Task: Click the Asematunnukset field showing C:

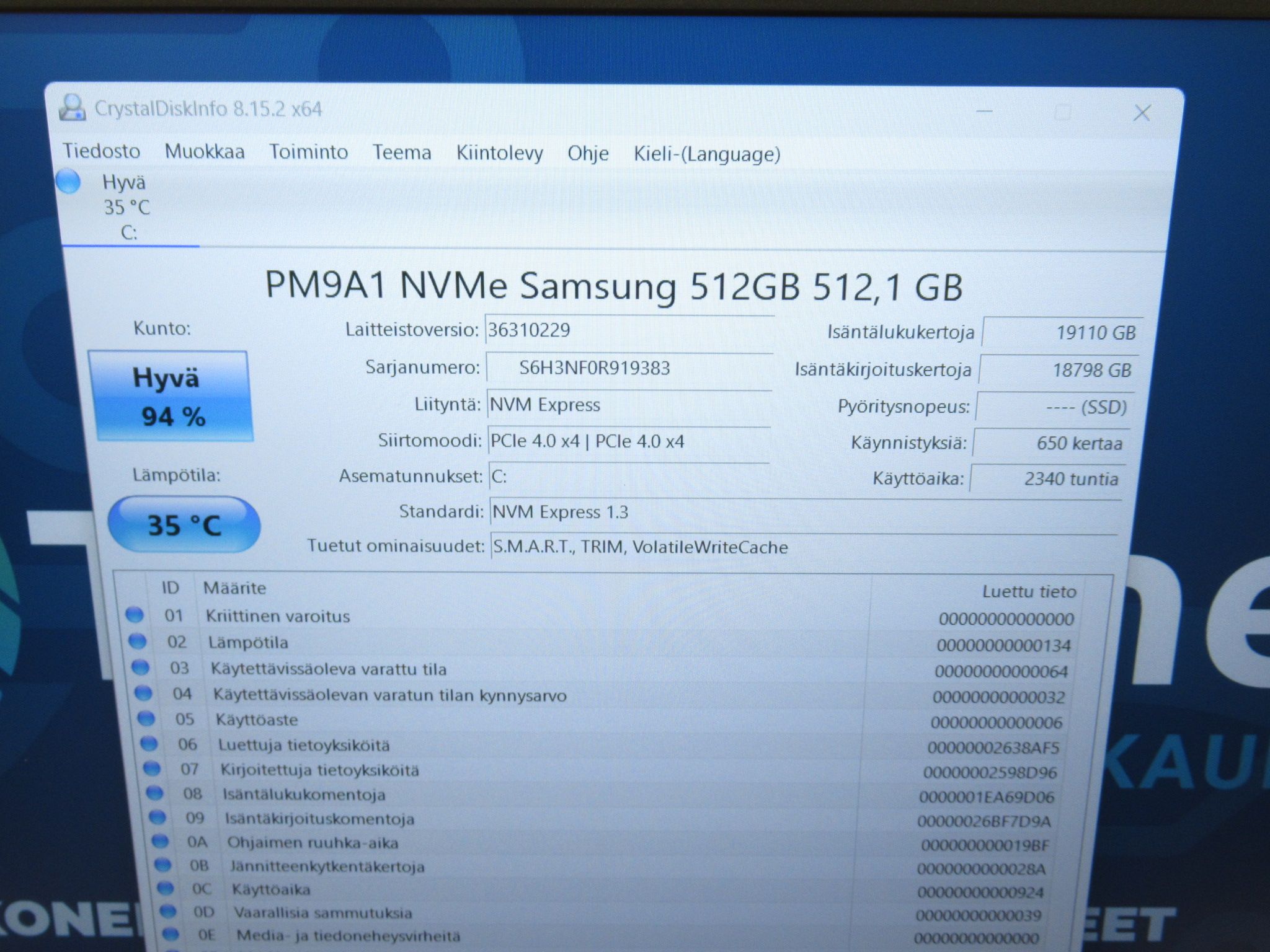Action: click(629, 477)
